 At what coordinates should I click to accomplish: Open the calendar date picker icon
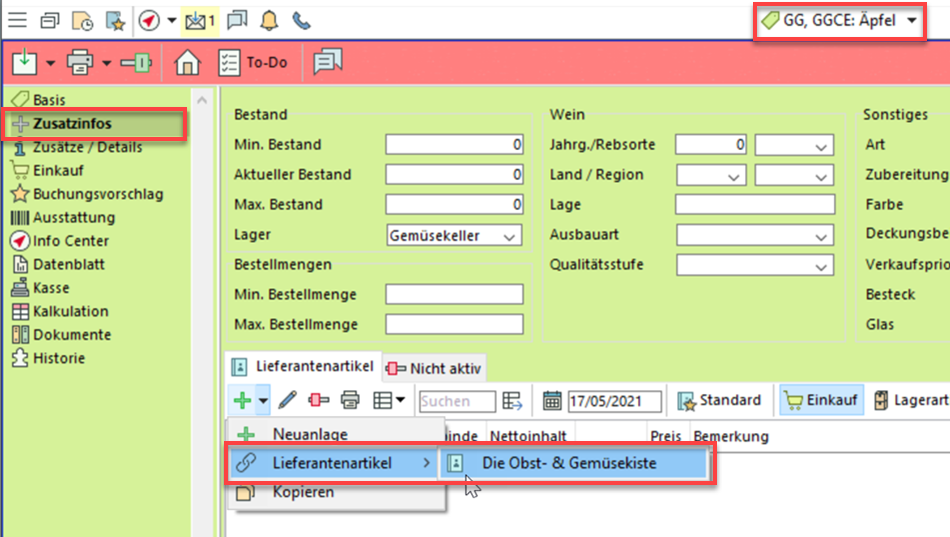click(x=552, y=401)
